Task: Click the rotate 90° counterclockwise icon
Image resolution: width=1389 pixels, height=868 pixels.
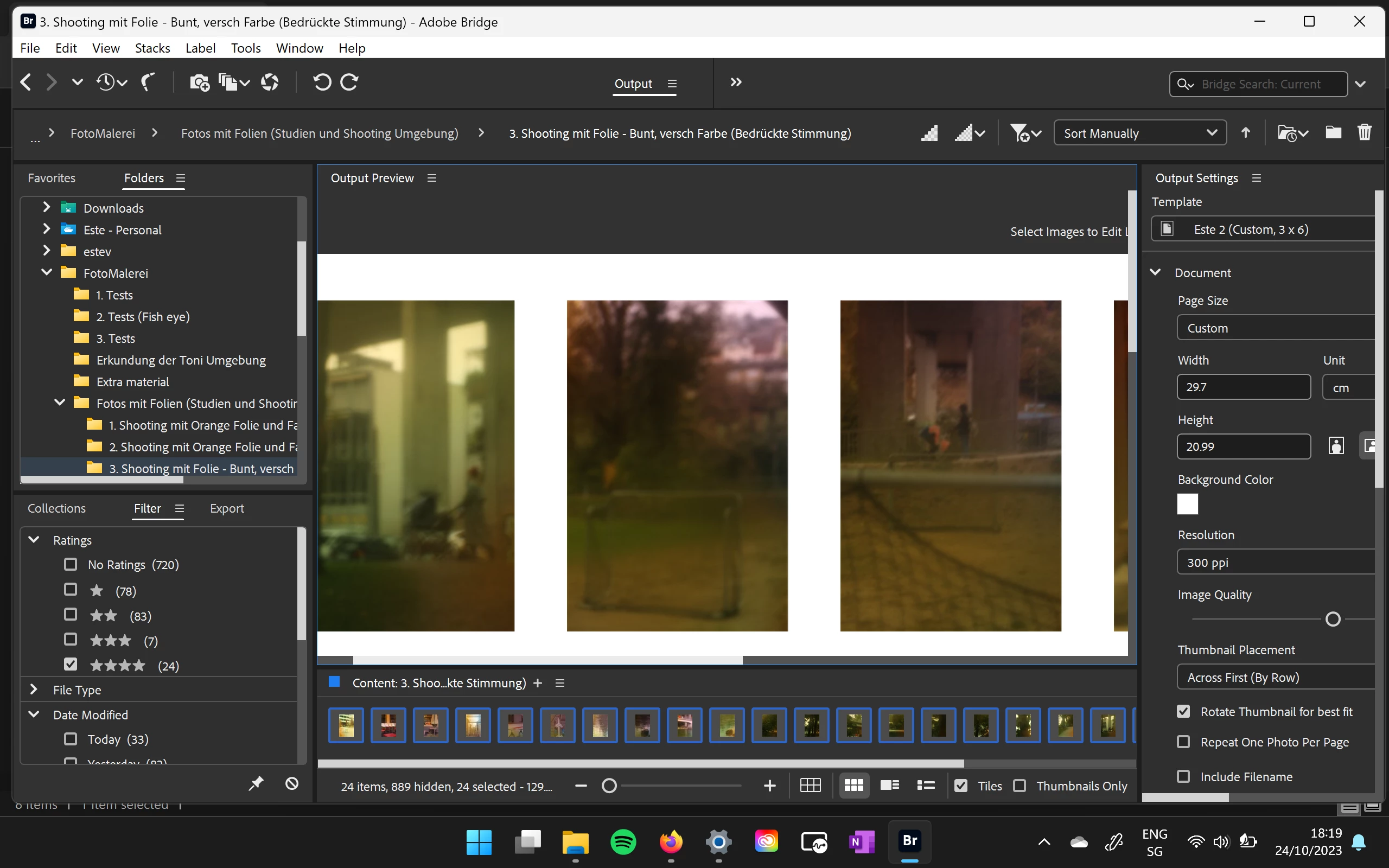Action: (x=322, y=82)
